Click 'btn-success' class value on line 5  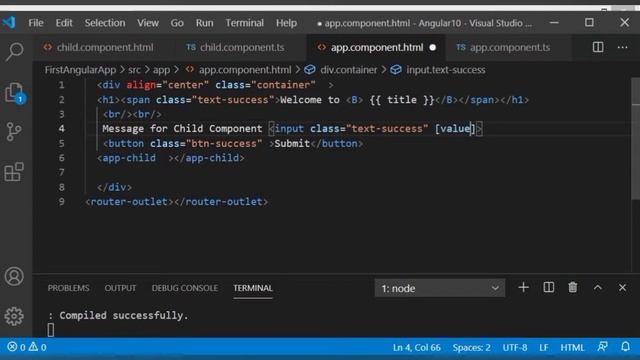coord(224,144)
